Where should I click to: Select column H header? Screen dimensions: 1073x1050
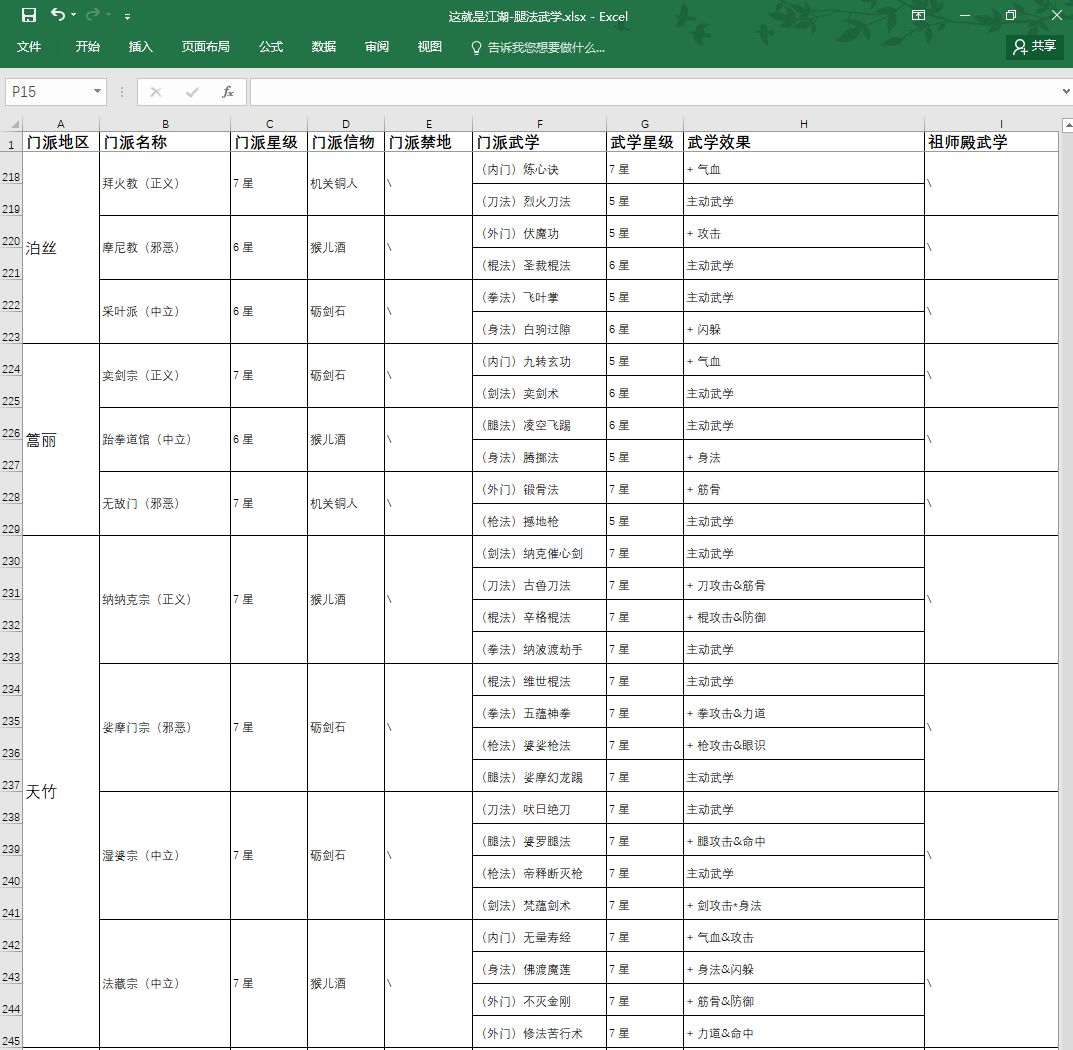[803, 124]
